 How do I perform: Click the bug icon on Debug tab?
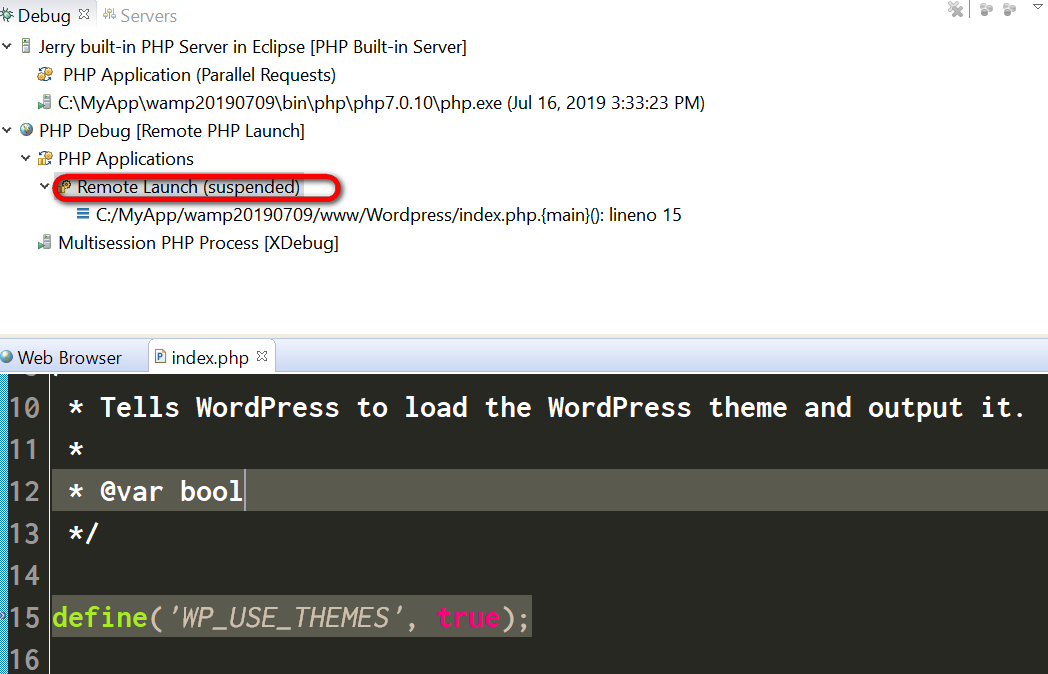click(7, 15)
